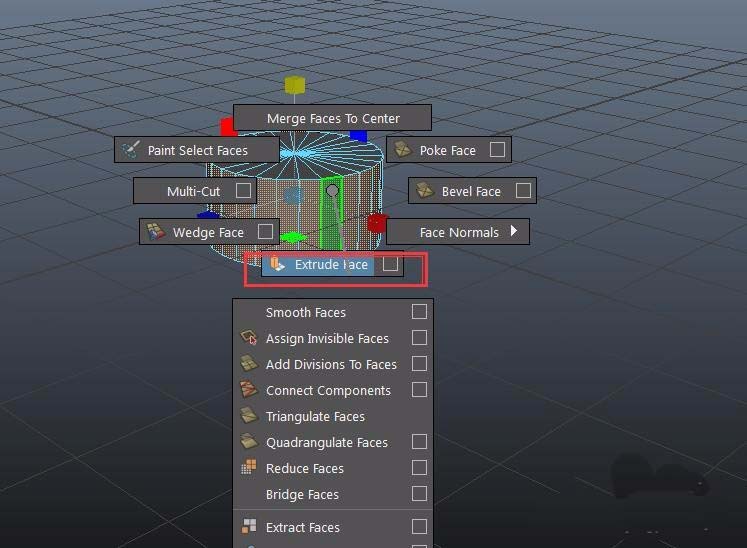This screenshot has height=548, width=747.
Task: Click the grey circular manipulator center handle
Action: pyautogui.click(x=332, y=191)
